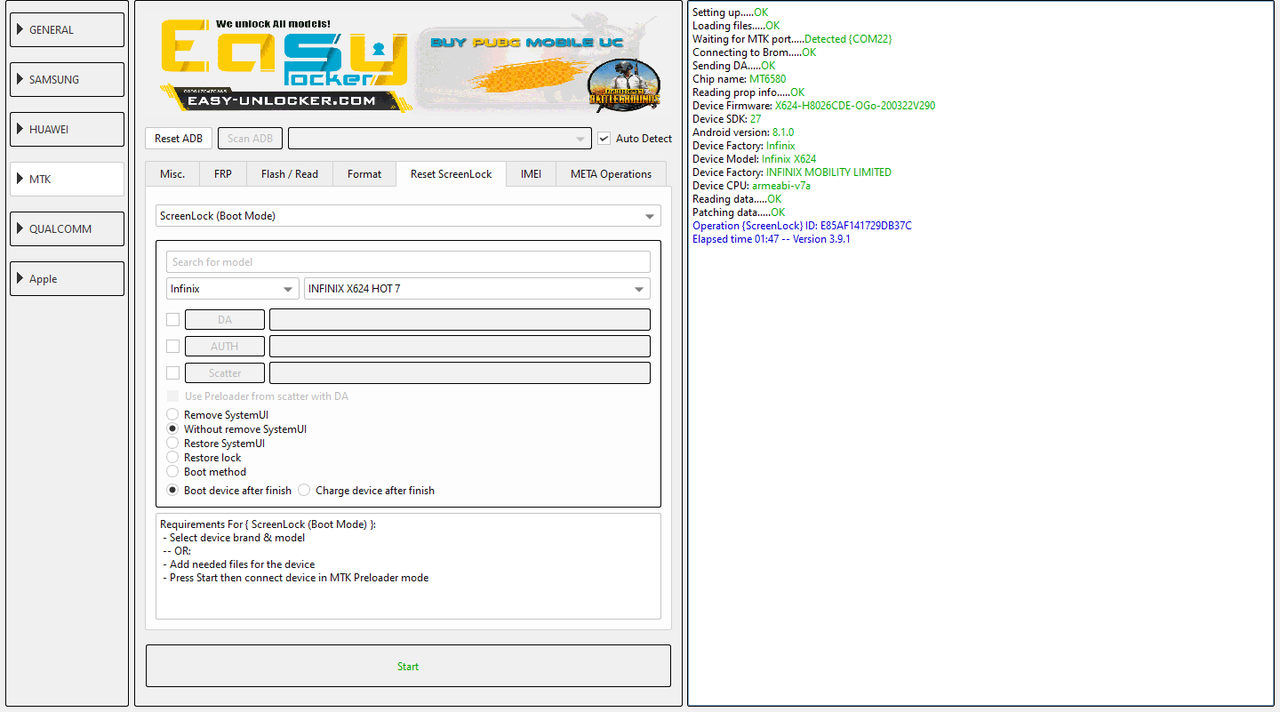Open the Format tab

coord(364,174)
